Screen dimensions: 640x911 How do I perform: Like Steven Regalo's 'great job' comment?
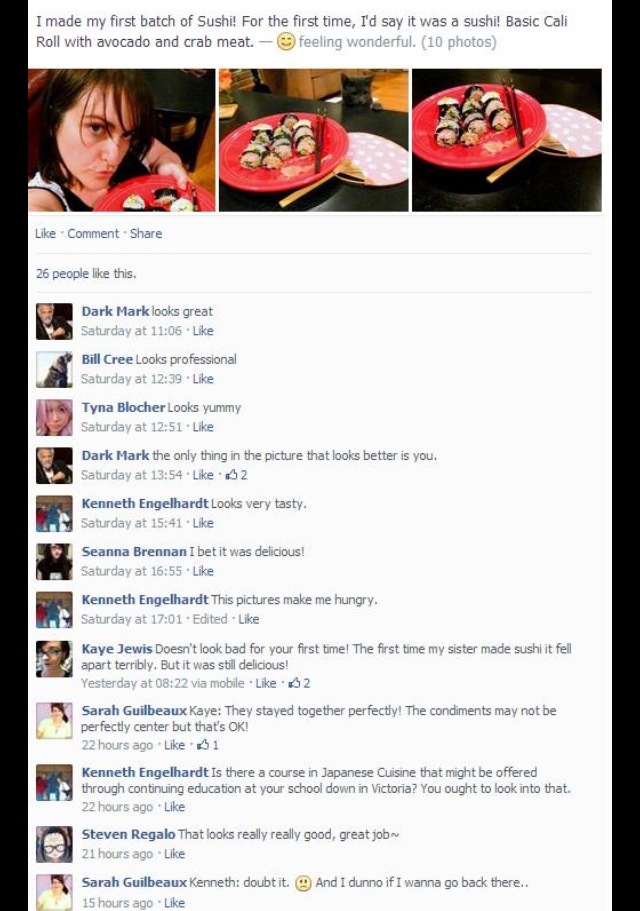pyautogui.click(x=174, y=854)
